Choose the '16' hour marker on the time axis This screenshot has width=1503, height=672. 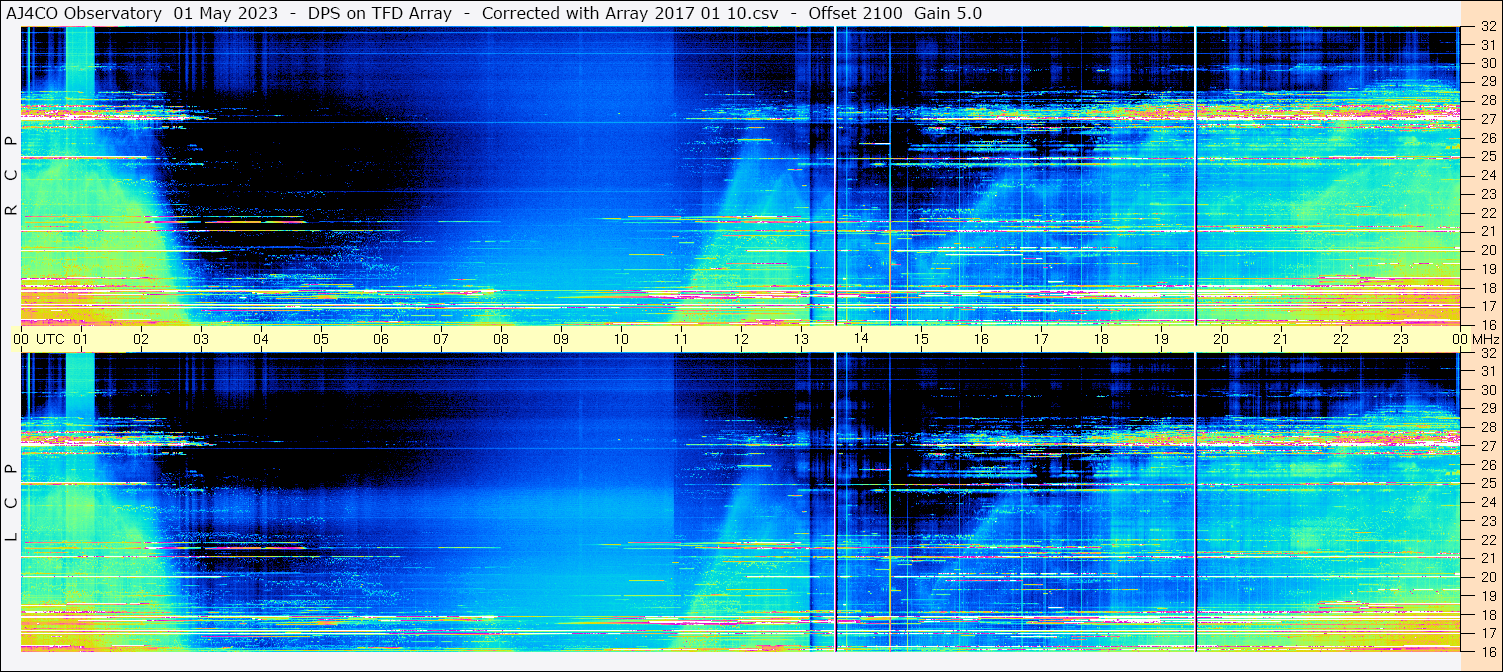tap(981, 339)
